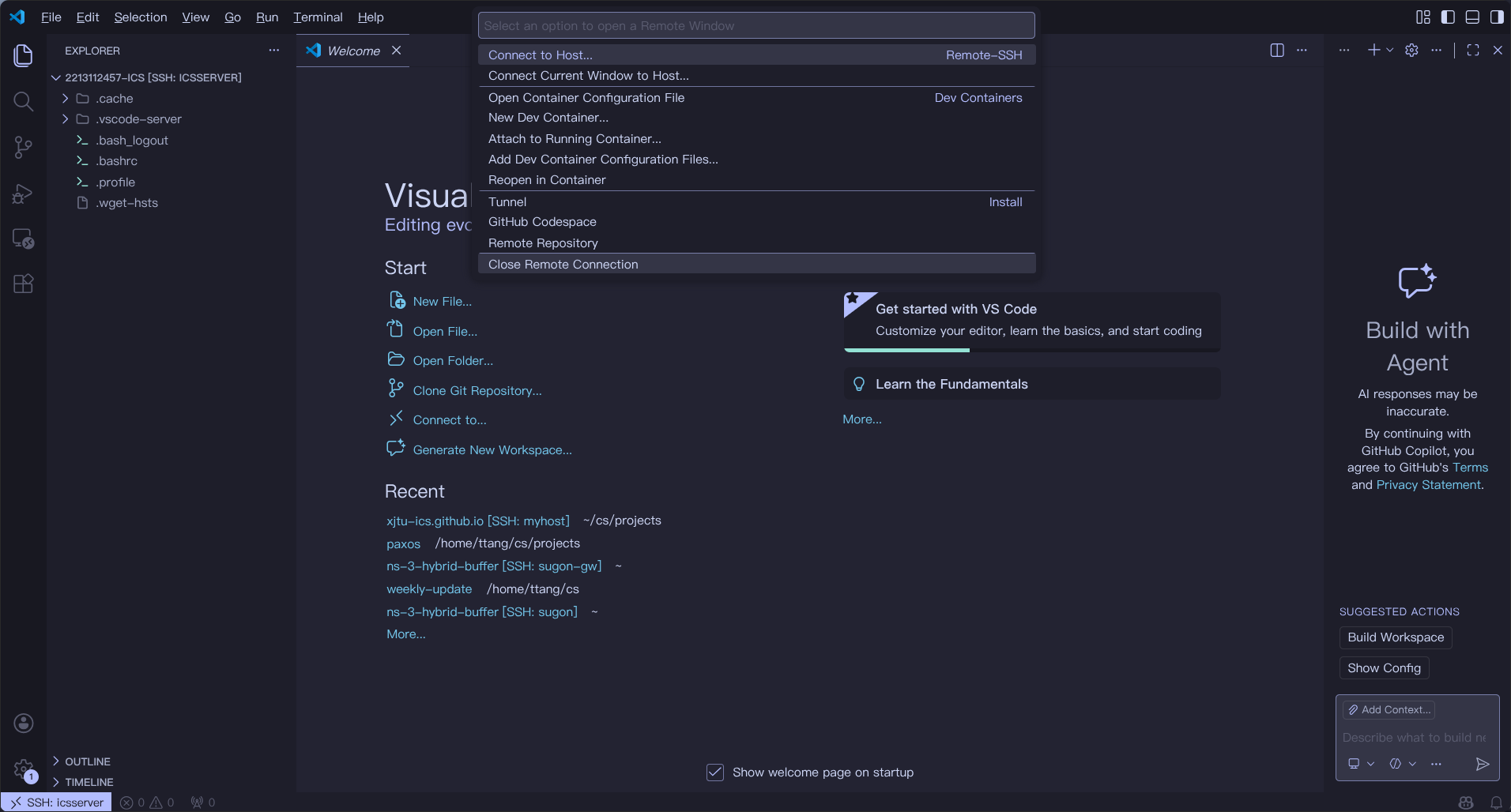
Task: Click the remote window option search field
Action: pyautogui.click(x=755, y=26)
